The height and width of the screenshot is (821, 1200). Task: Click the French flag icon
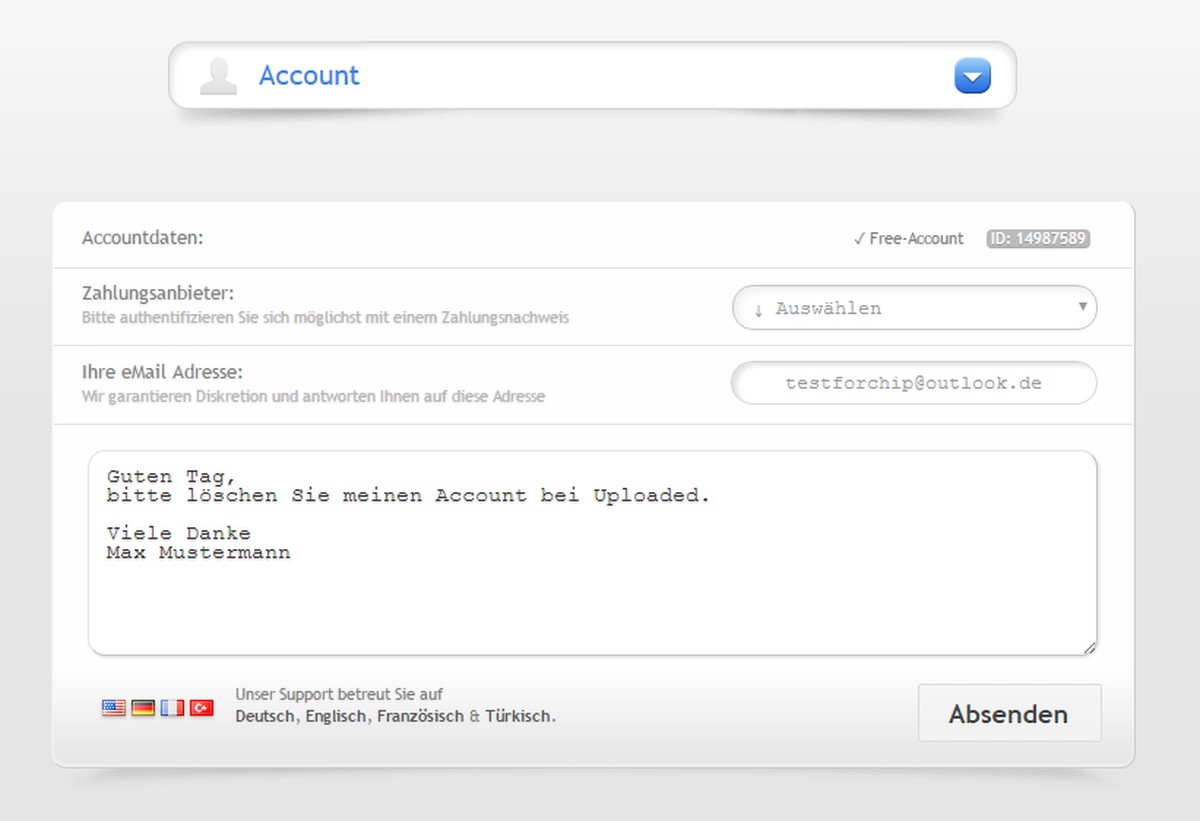coord(172,708)
